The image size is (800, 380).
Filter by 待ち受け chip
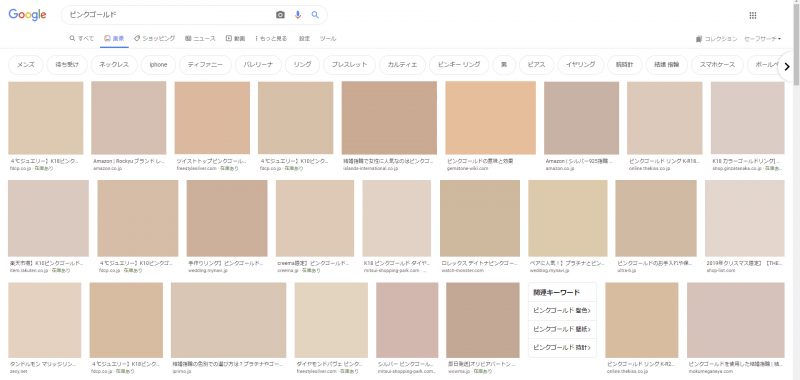[67, 65]
